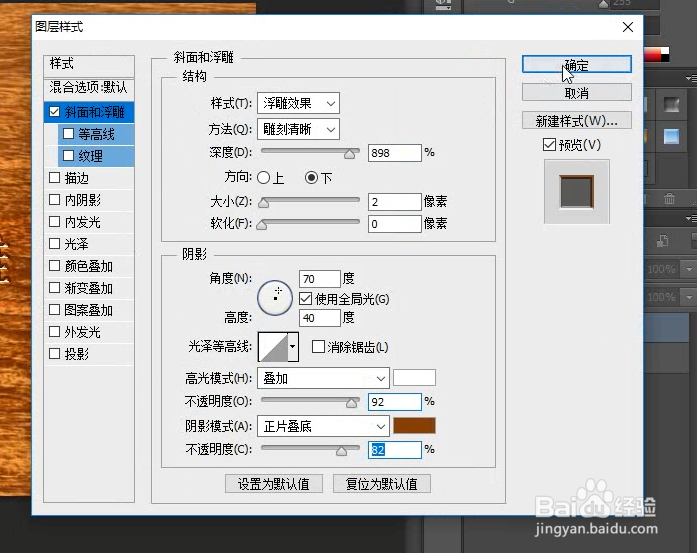Select the 下 direction radio button
This screenshot has height=553, width=697.
pyautogui.click(x=311, y=178)
